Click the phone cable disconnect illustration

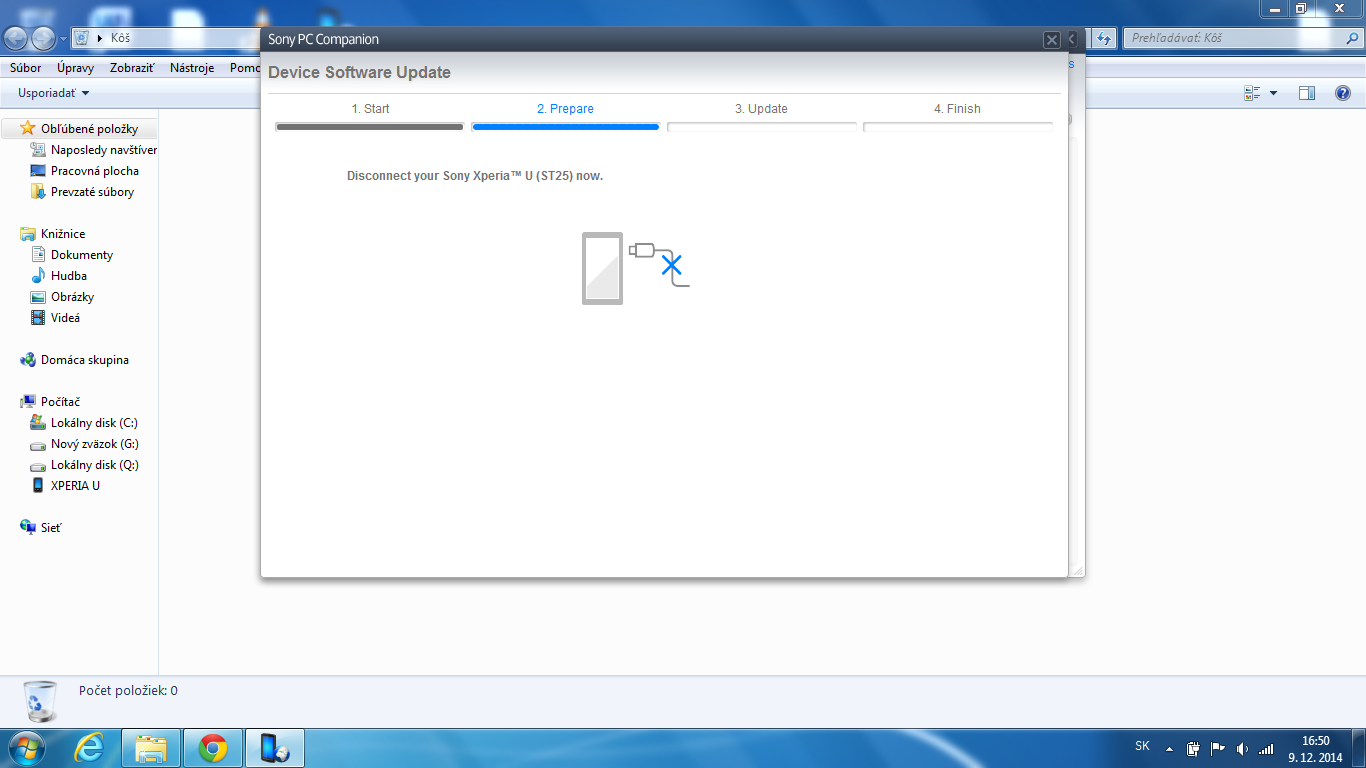(x=636, y=268)
